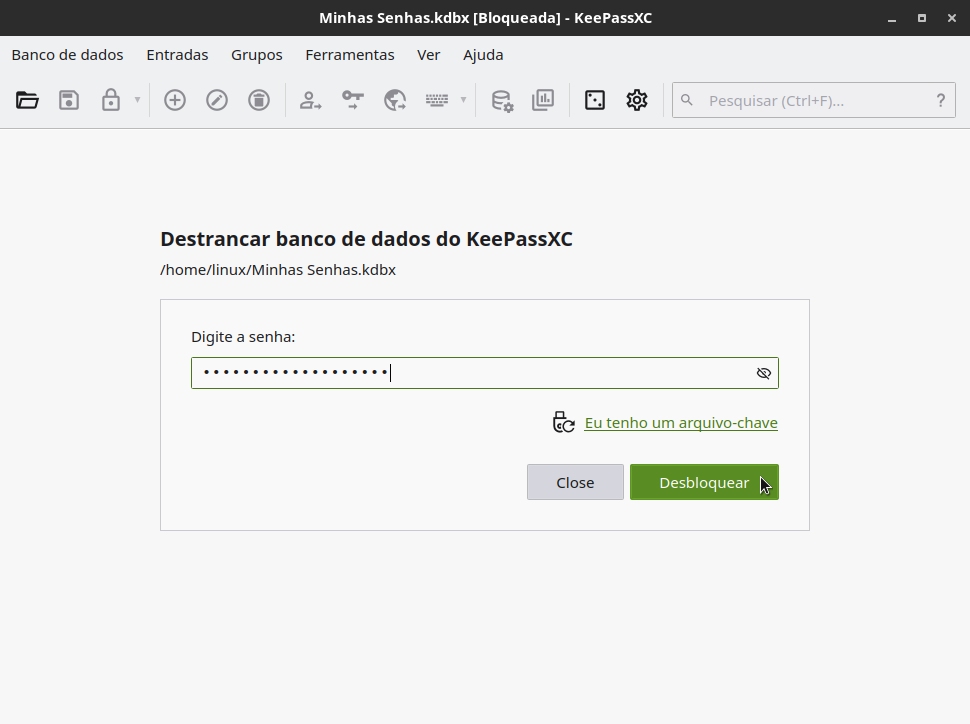The image size is (970, 724).
Task: Toggle password visibility eye icon
Action: click(763, 373)
